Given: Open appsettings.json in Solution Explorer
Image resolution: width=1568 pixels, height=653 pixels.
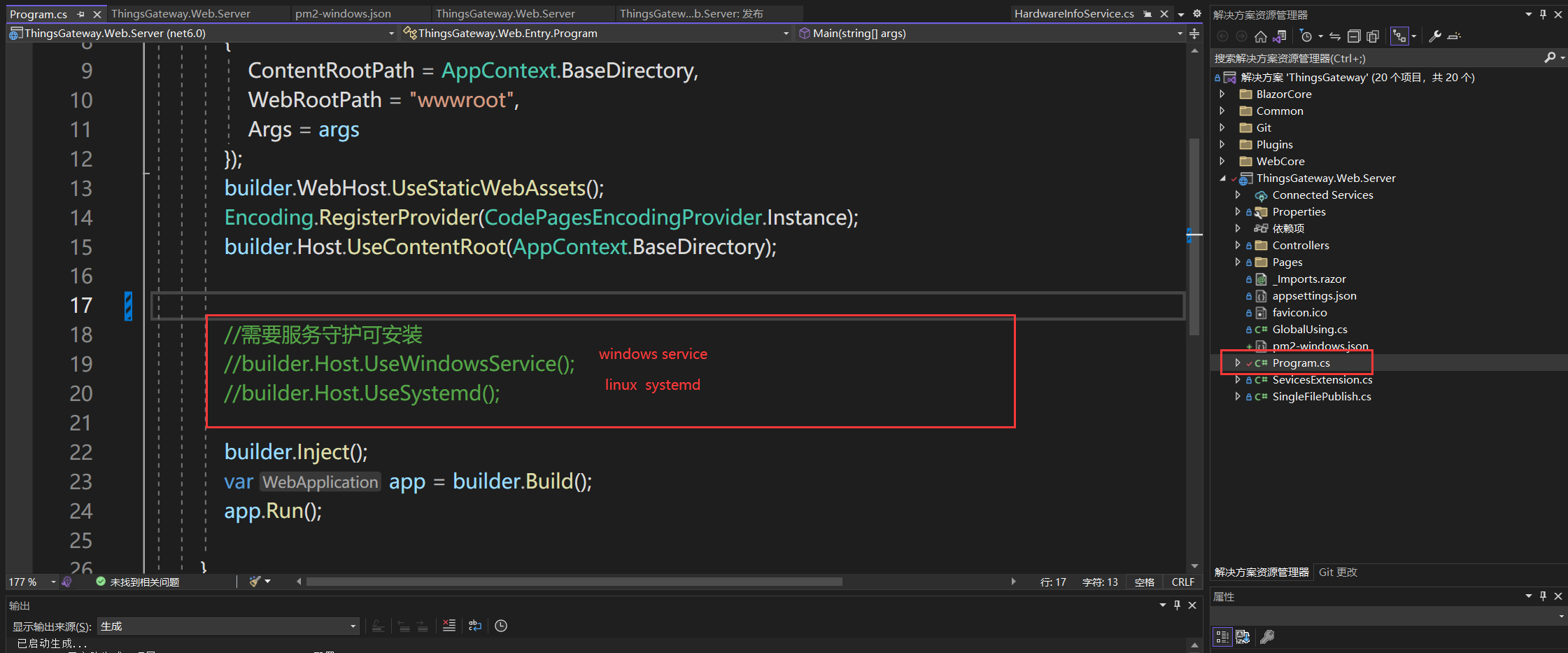Looking at the screenshot, I should 1314,296.
